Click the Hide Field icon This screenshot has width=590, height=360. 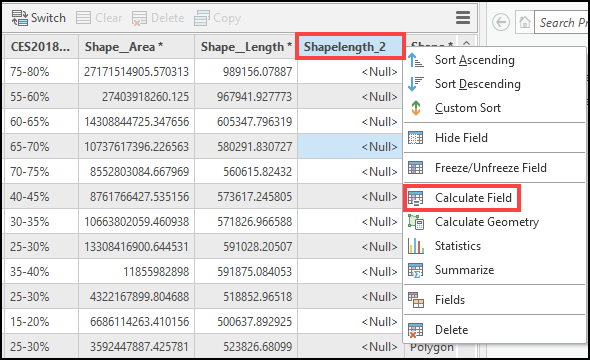point(416,138)
